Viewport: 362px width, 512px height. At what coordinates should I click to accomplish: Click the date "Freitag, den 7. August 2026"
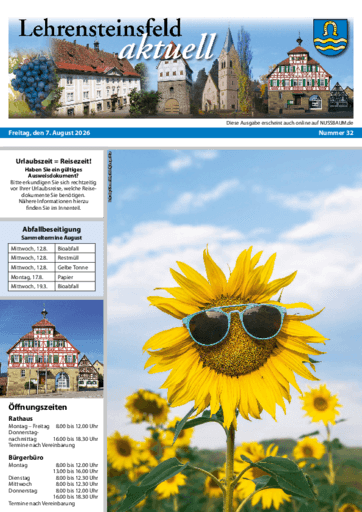49,133
